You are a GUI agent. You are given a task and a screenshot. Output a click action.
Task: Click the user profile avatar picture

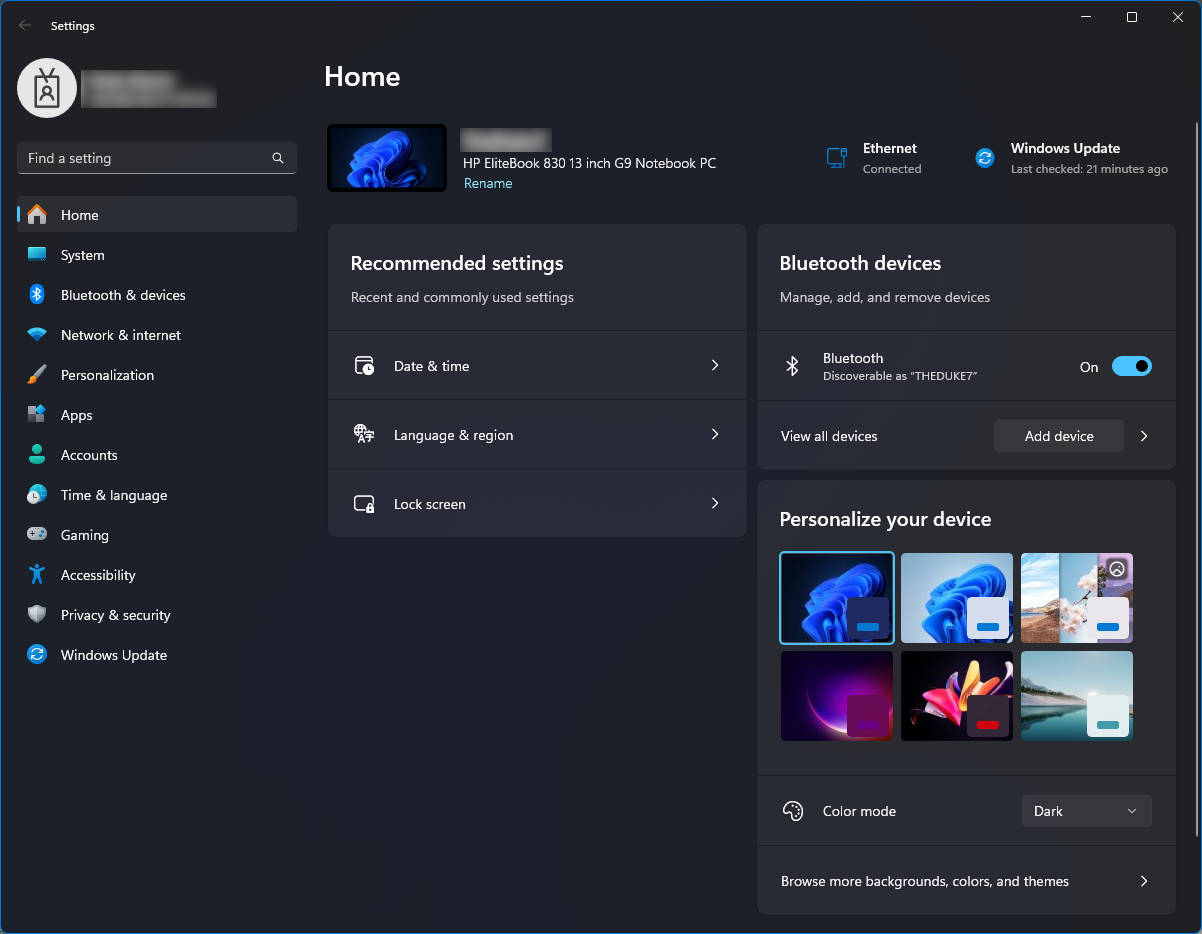coord(47,88)
